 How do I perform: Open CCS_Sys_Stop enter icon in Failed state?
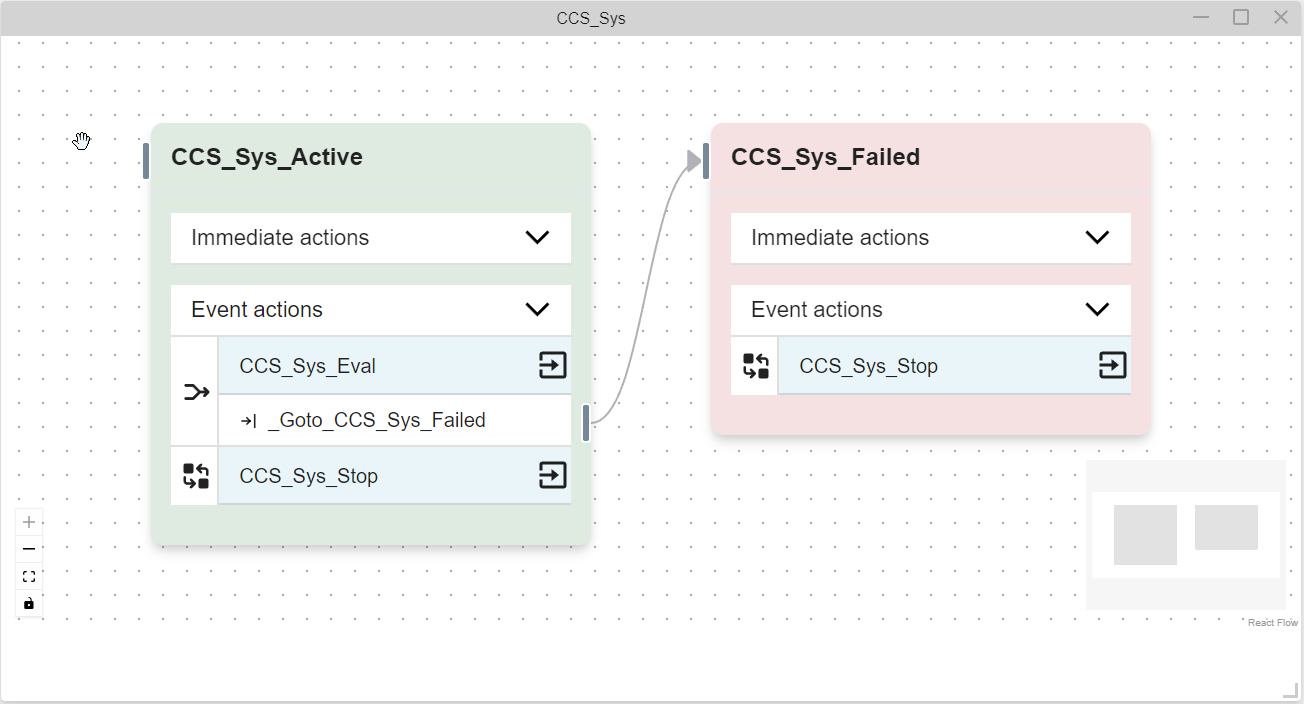pyautogui.click(x=1113, y=365)
